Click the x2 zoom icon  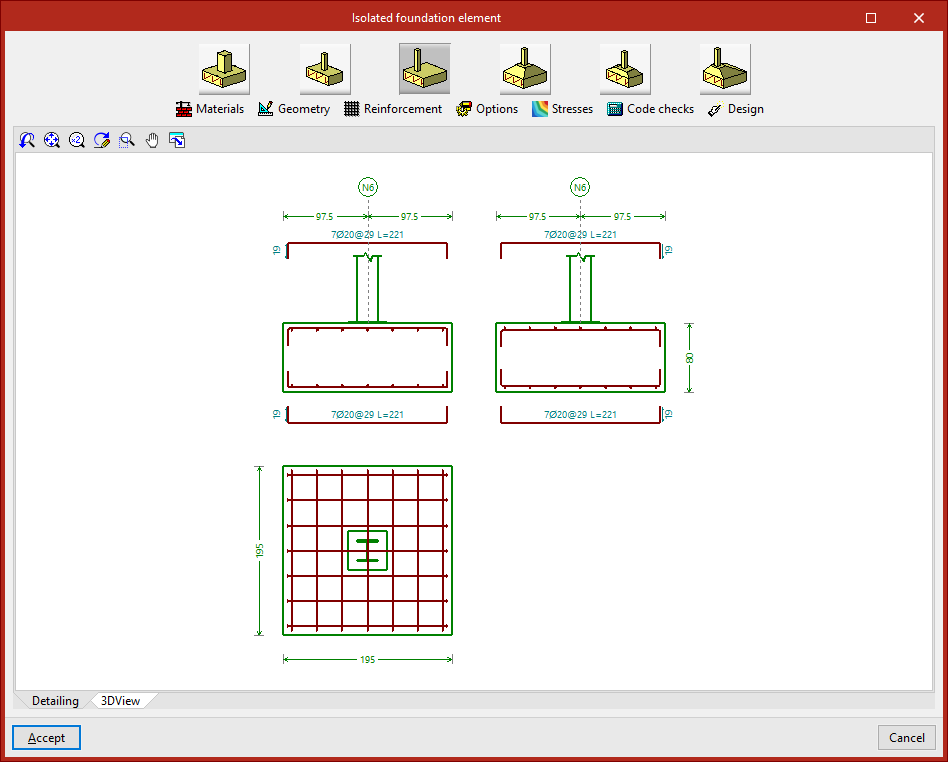point(76,140)
